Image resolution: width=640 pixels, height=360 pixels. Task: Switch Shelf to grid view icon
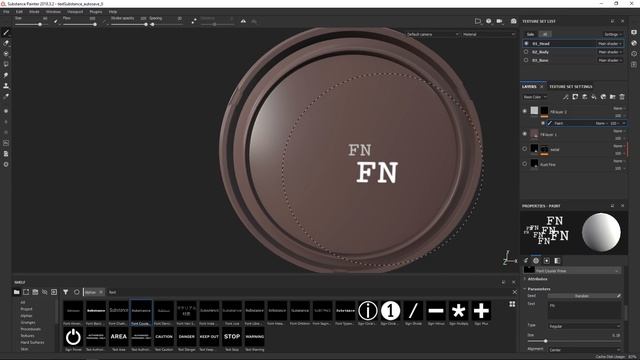tap(512, 304)
